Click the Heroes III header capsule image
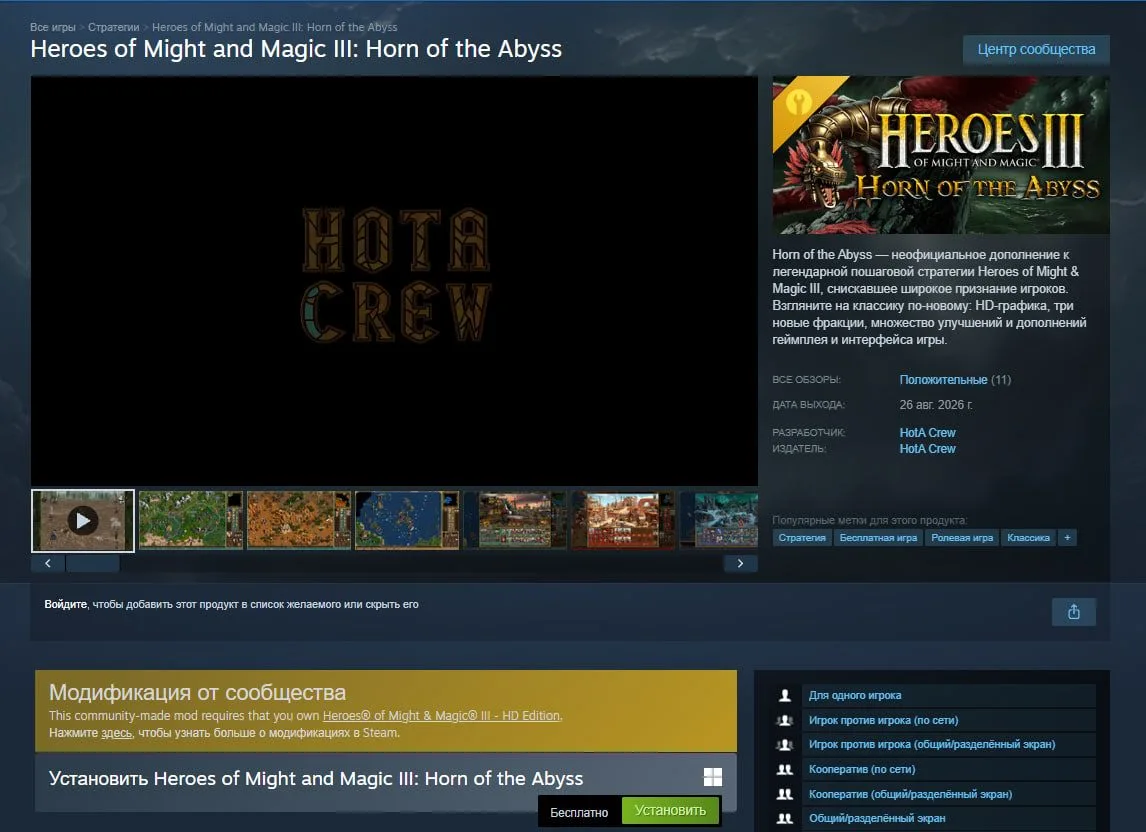 [x=941, y=155]
